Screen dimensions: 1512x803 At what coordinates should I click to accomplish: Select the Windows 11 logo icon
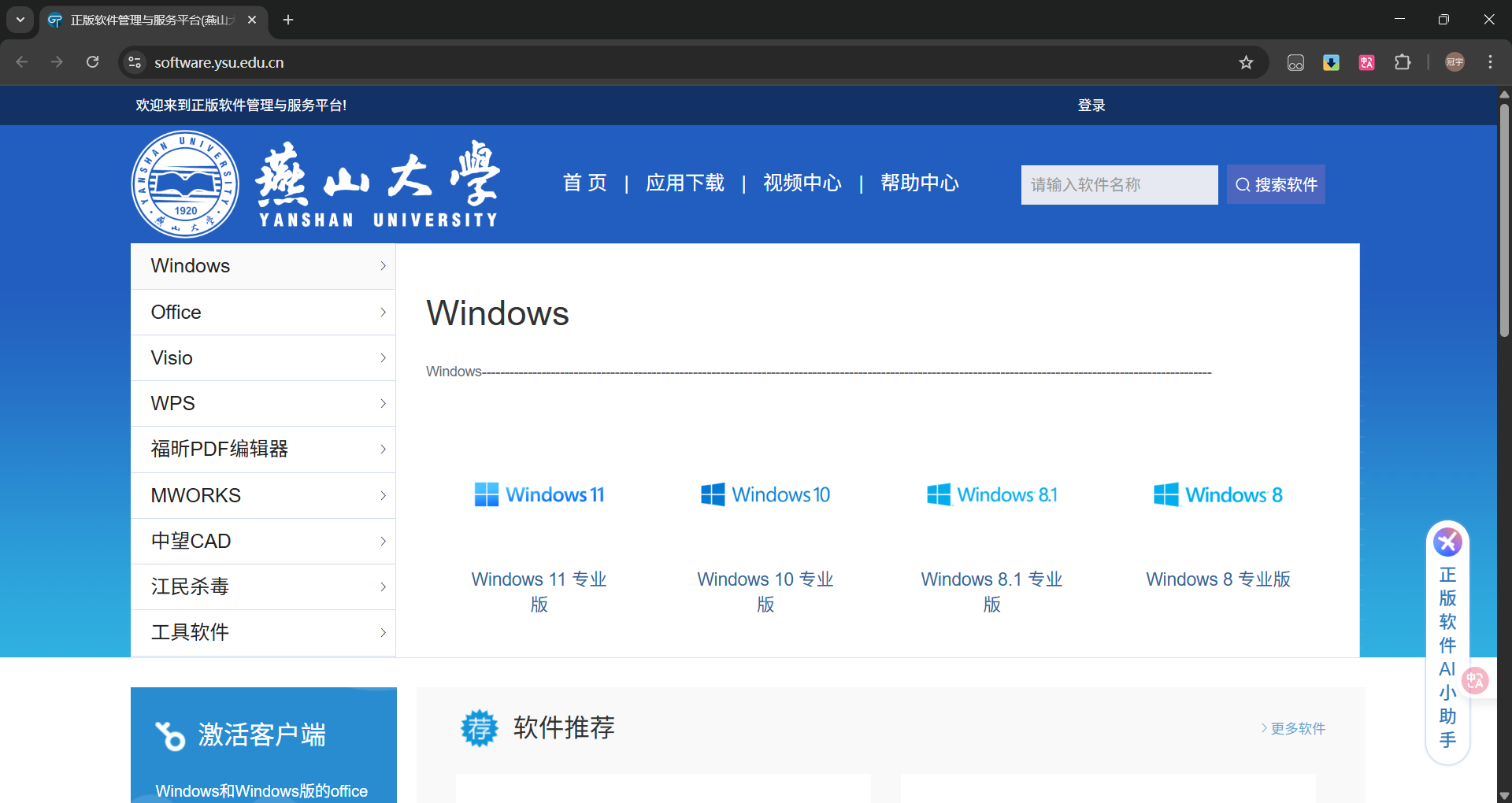pos(487,494)
